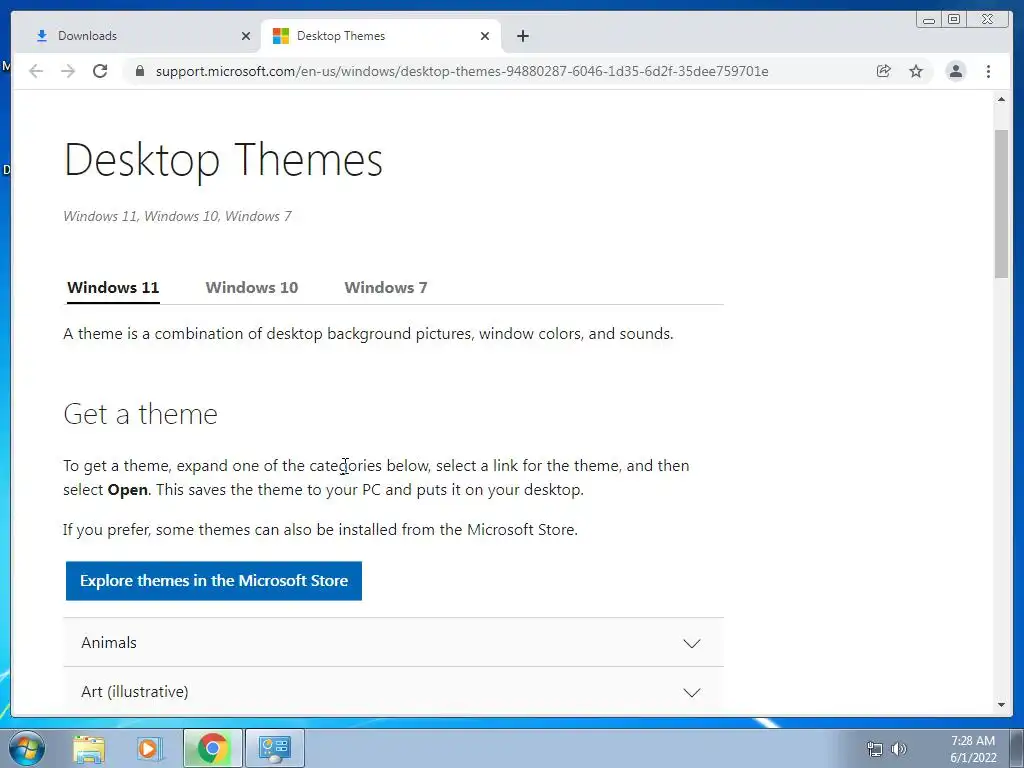Viewport: 1024px width, 768px height.
Task: Click the browser Back arrow
Action: pos(36,71)
